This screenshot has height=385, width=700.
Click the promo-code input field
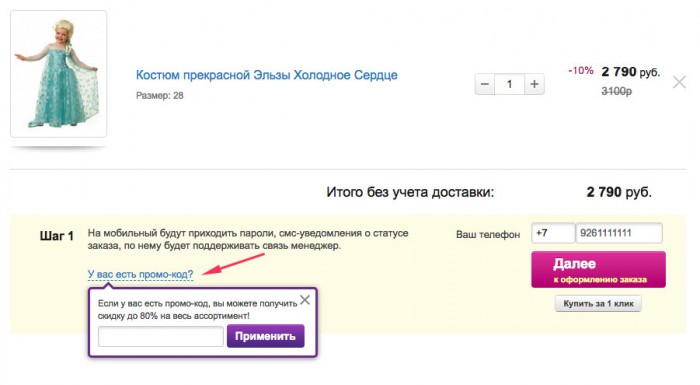pyautogui.click(x=161, y=336)
